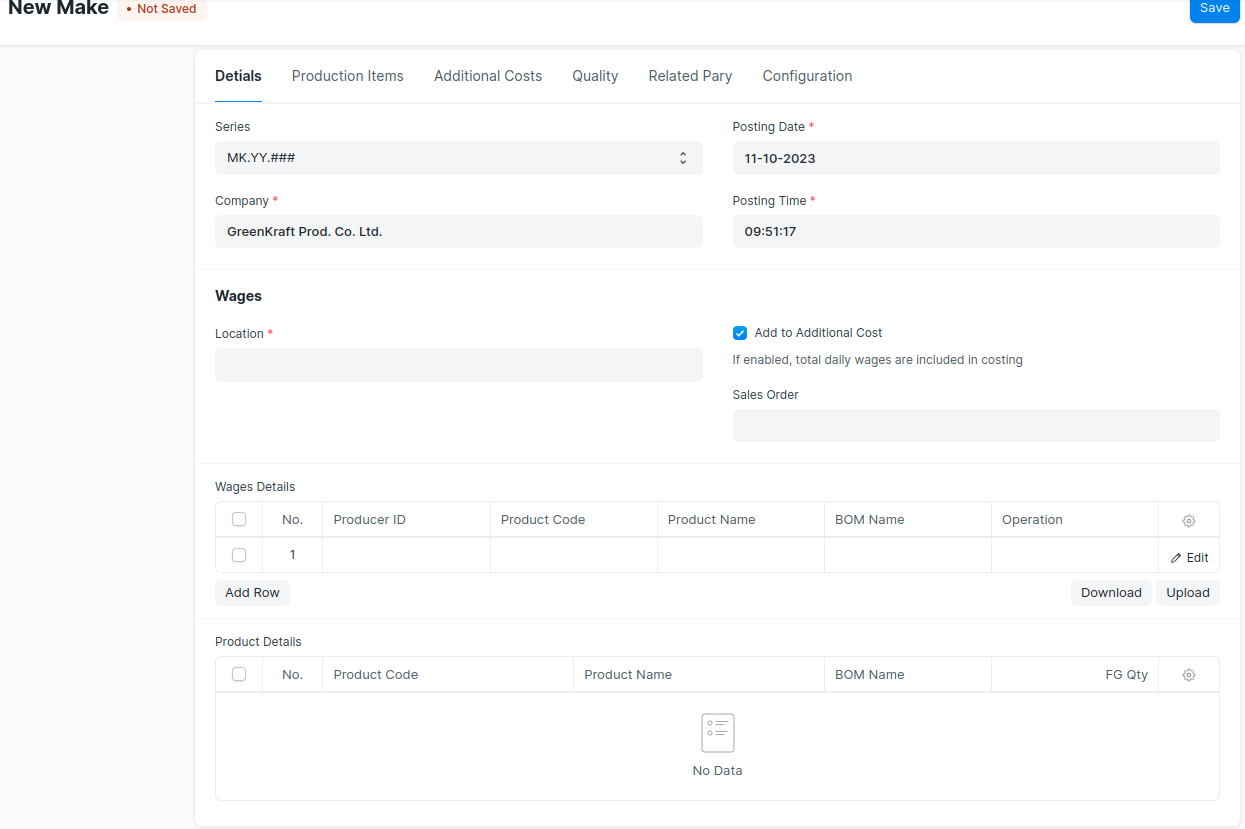This screenshot has height=829, width=1245.
Task: Click the No Data placeholder icon
Action: point(717,733)
